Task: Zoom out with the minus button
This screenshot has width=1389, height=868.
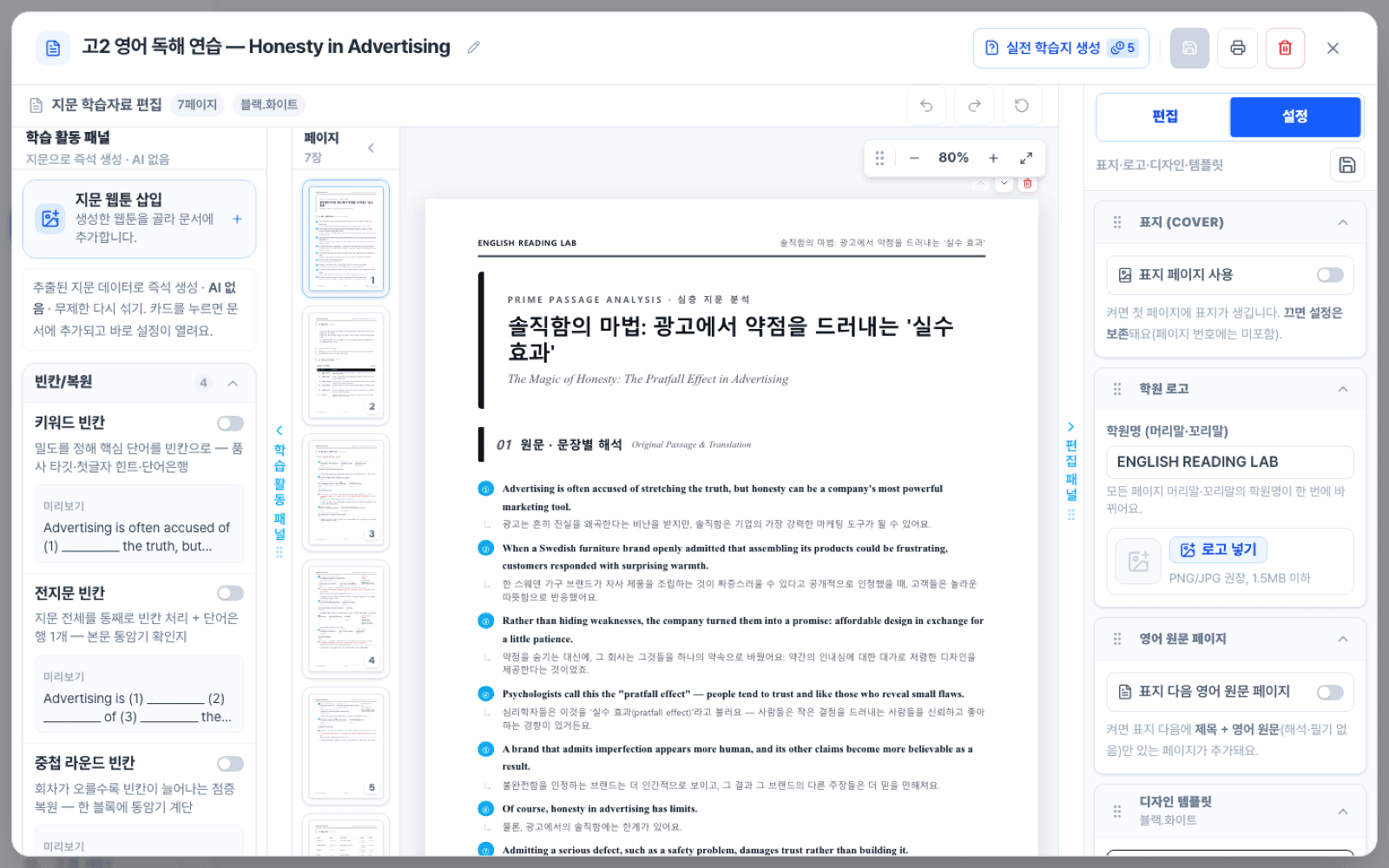Action: [914, 158]
